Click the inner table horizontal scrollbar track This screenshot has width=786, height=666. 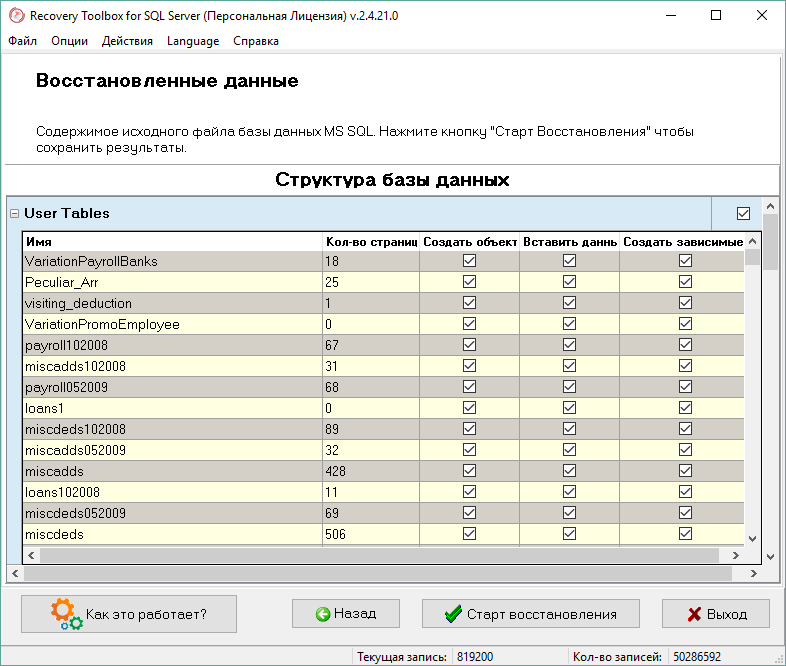tap(379, 555)
